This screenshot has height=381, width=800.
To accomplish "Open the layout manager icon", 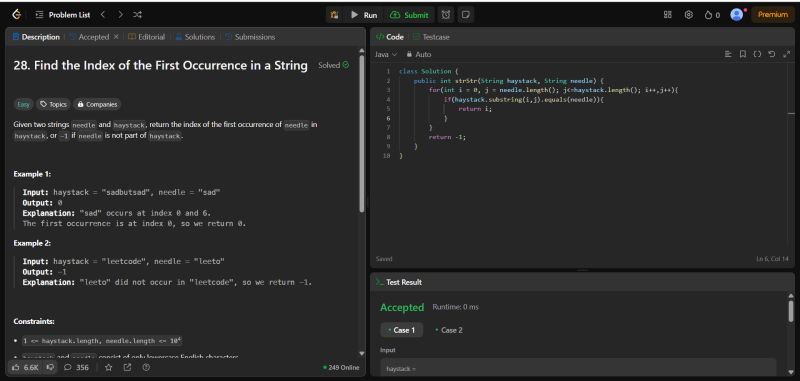I will coord(667,15).
